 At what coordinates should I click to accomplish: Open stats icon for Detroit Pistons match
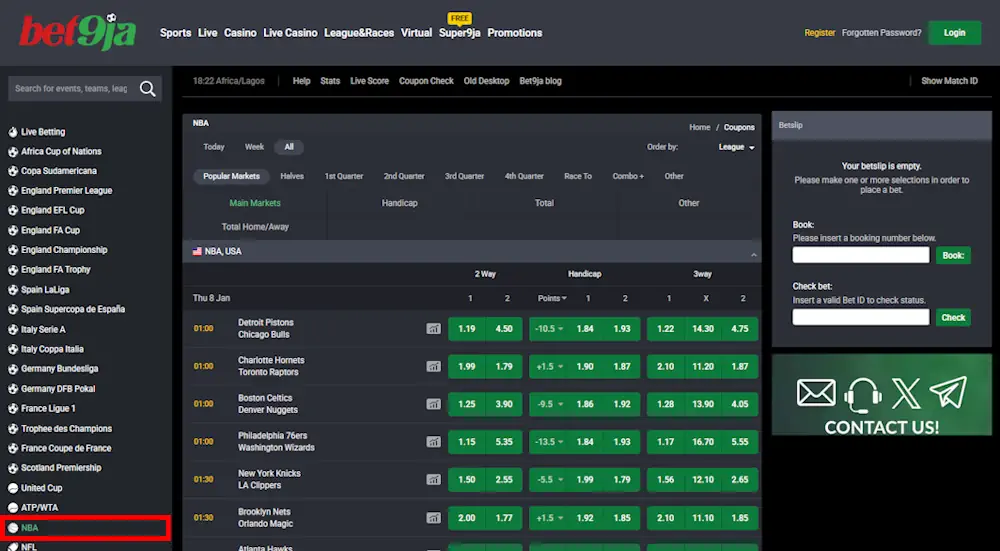(x=434, y=329)
